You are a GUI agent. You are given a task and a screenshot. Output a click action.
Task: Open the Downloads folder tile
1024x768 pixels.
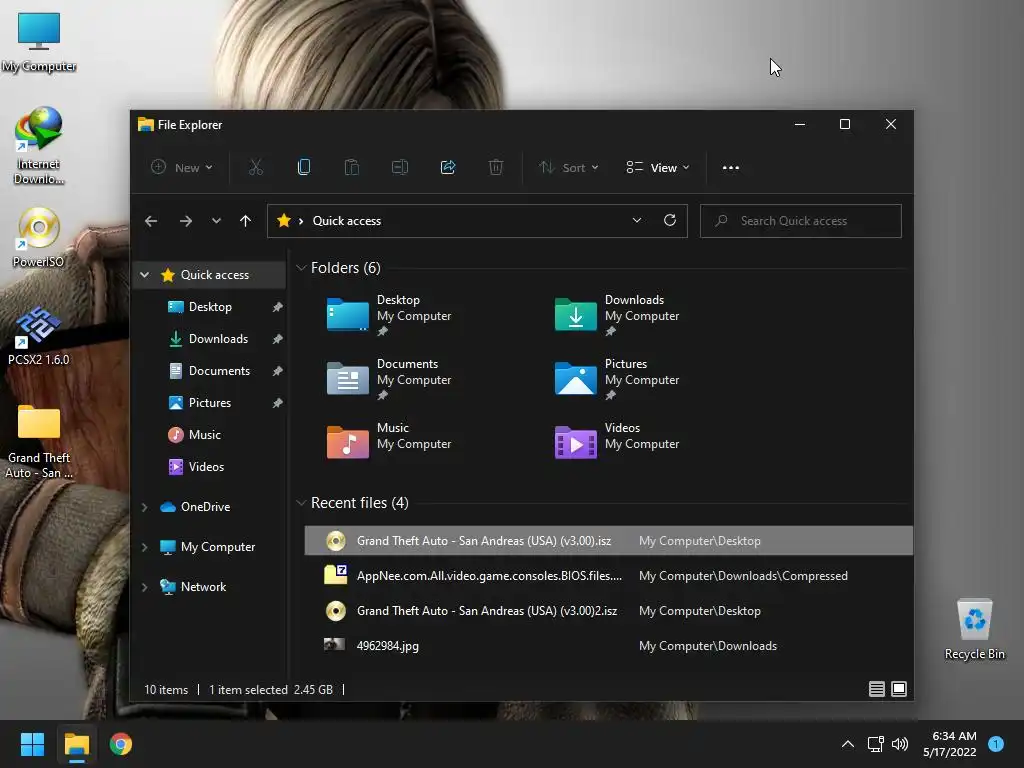618,315
